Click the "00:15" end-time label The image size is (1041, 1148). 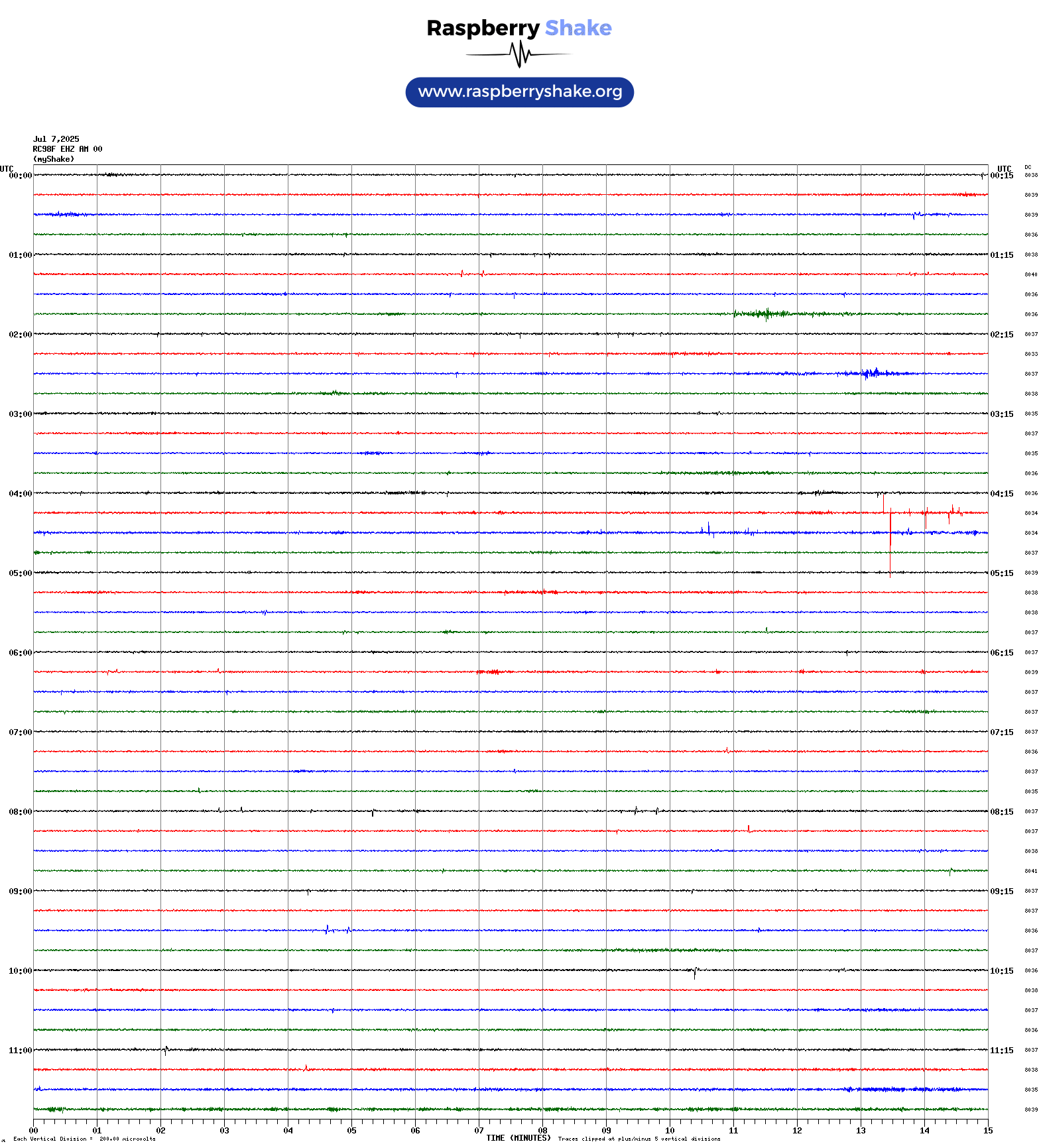click(1002, 176)
